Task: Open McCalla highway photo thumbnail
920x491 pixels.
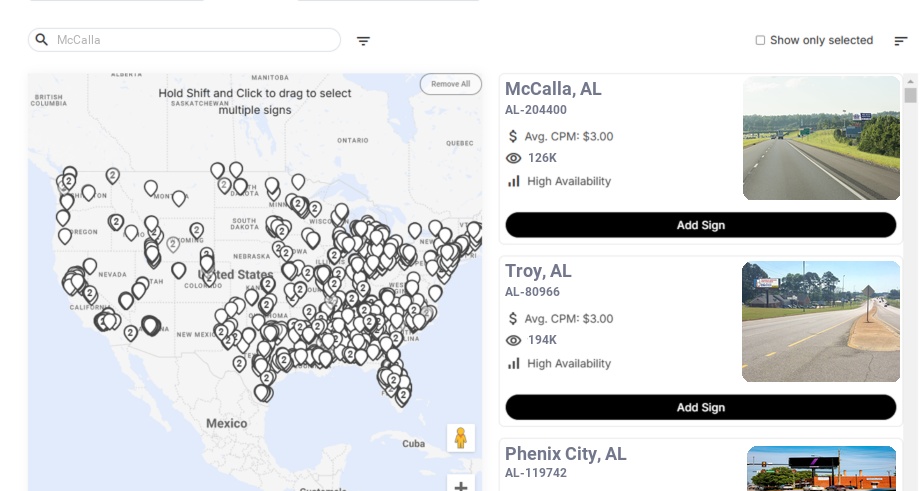Action: click(821, 138)
